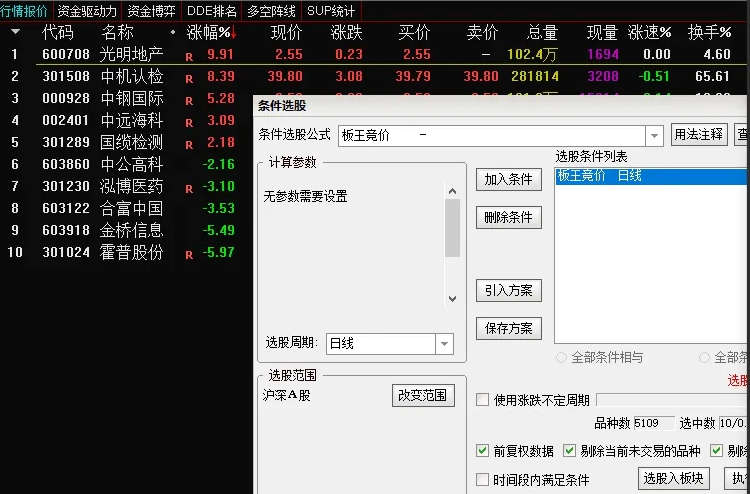Click the 保存方案 button
The width and height of the screenshot is (750, 494).
coord(508,329)
